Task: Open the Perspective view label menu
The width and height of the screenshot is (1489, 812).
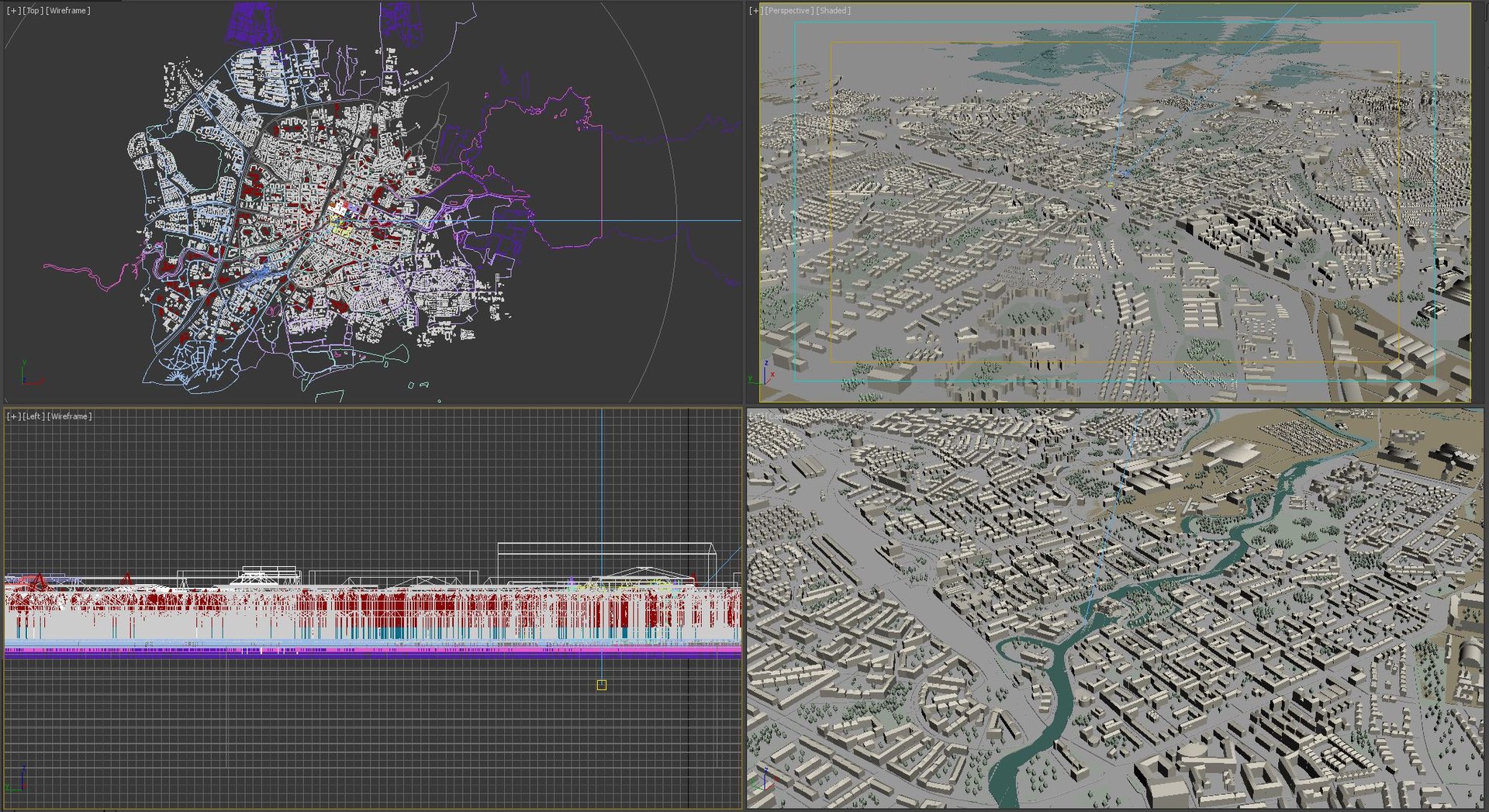Action: point(789,11)
